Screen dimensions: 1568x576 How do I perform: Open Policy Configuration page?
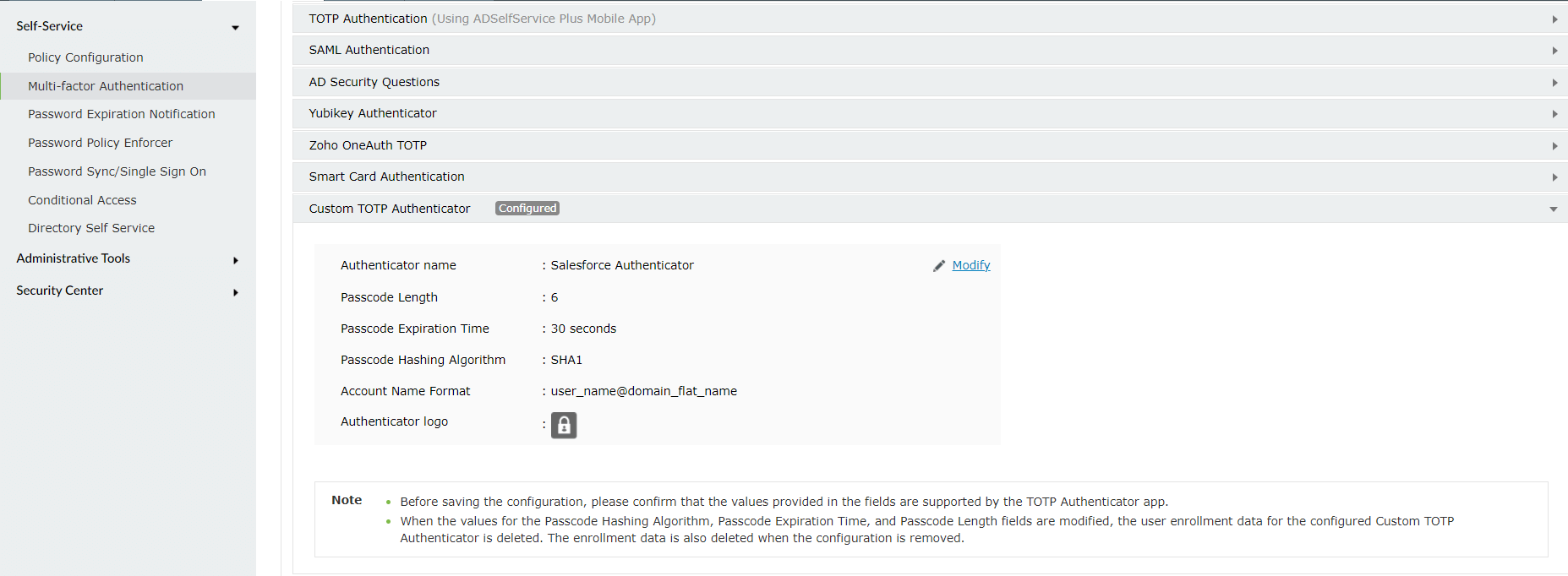(85, 57)
